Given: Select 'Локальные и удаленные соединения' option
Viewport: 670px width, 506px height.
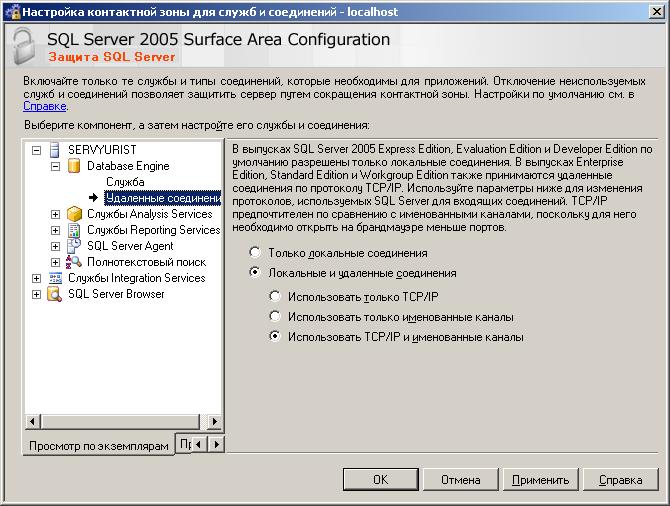Looking at the screenshot, I should pyautogui.click(x=255, y=272).
